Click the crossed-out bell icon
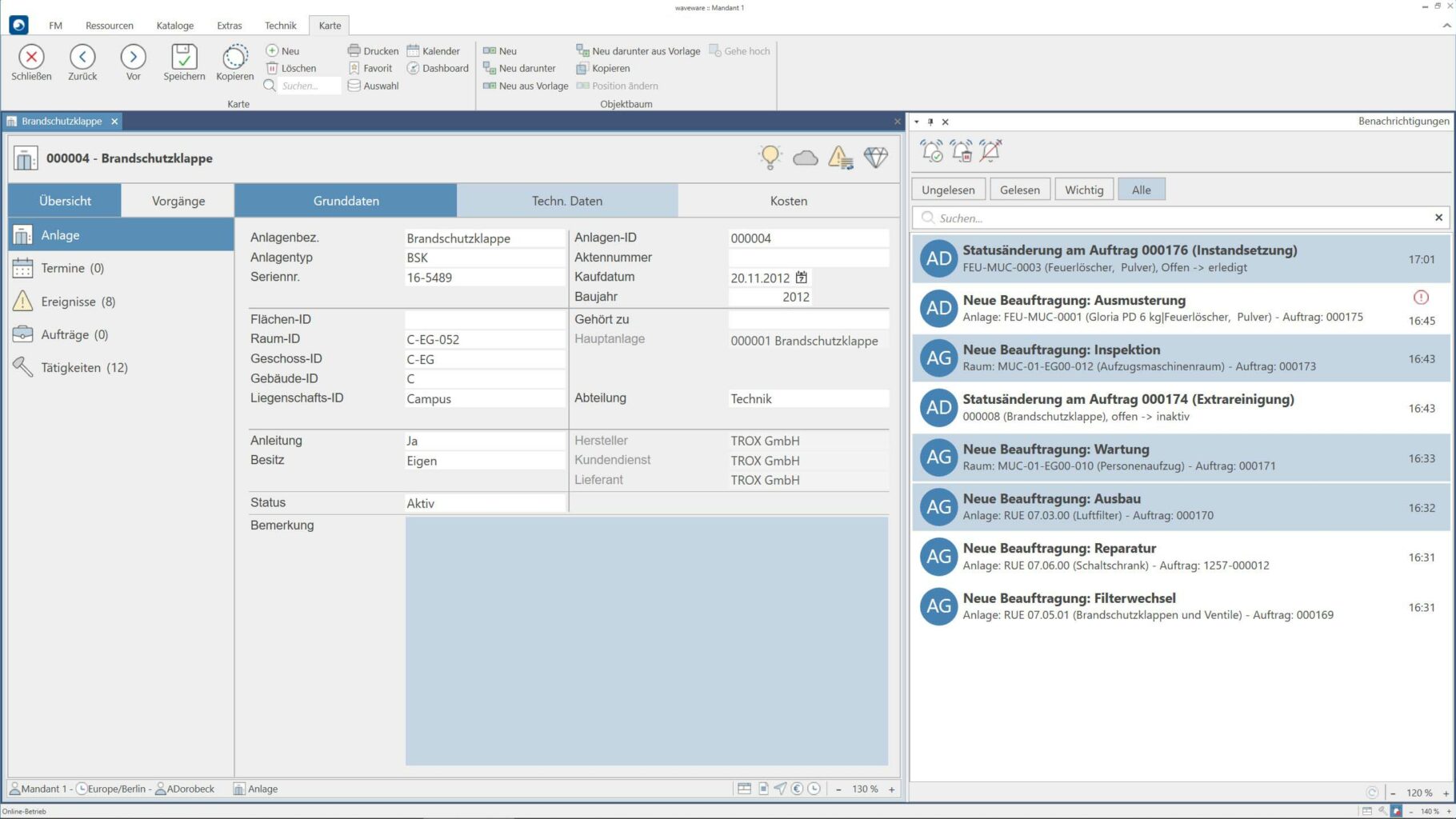The height and width of the screenshot is (819, 1456). 990,150
